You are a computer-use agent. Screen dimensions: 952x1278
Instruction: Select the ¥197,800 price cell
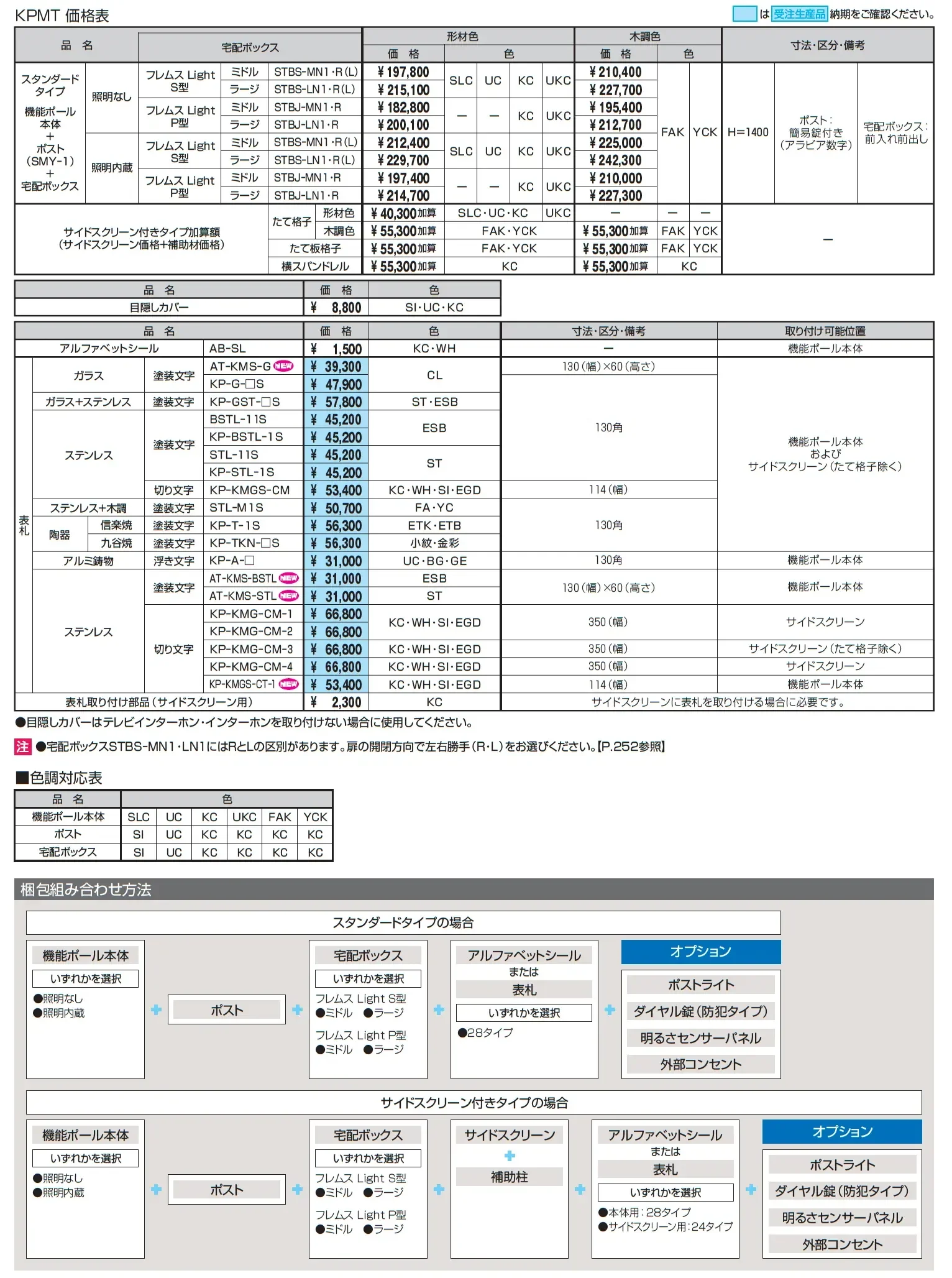403,72
